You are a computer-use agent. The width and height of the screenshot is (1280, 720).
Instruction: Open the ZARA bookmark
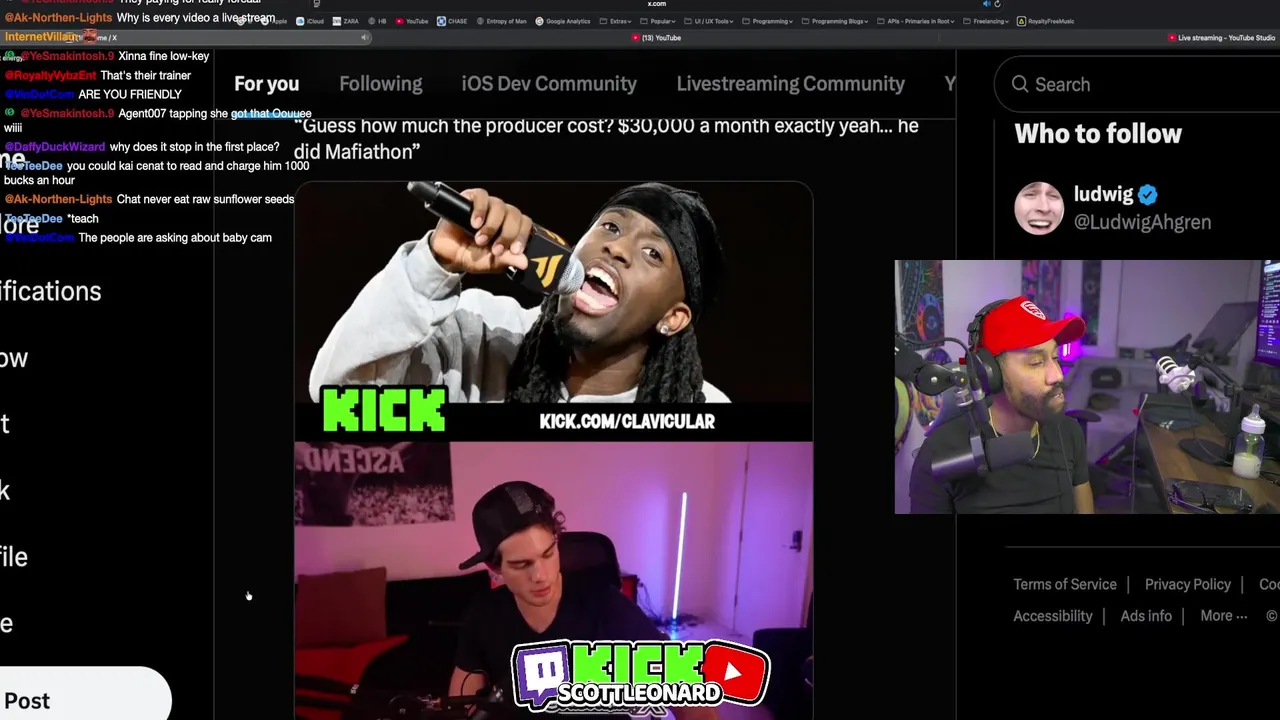(346, 21)
